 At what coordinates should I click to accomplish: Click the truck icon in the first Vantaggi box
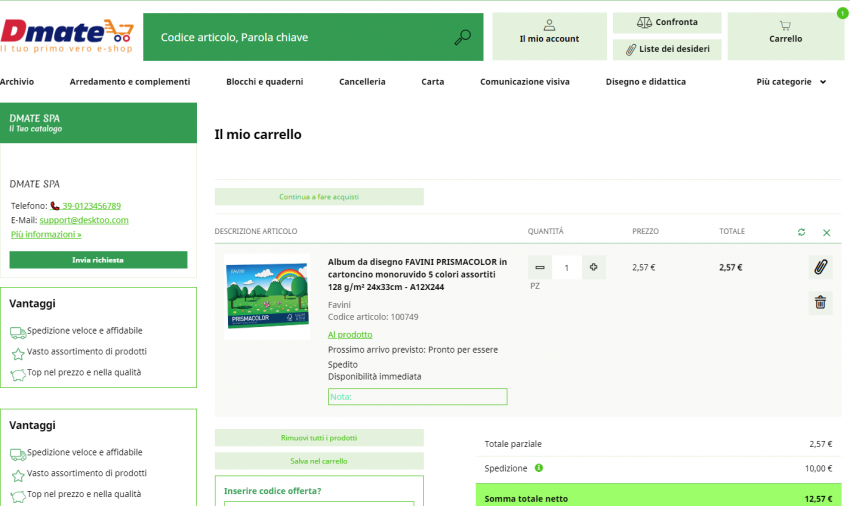pyautogui.click(x=18, y=332)
